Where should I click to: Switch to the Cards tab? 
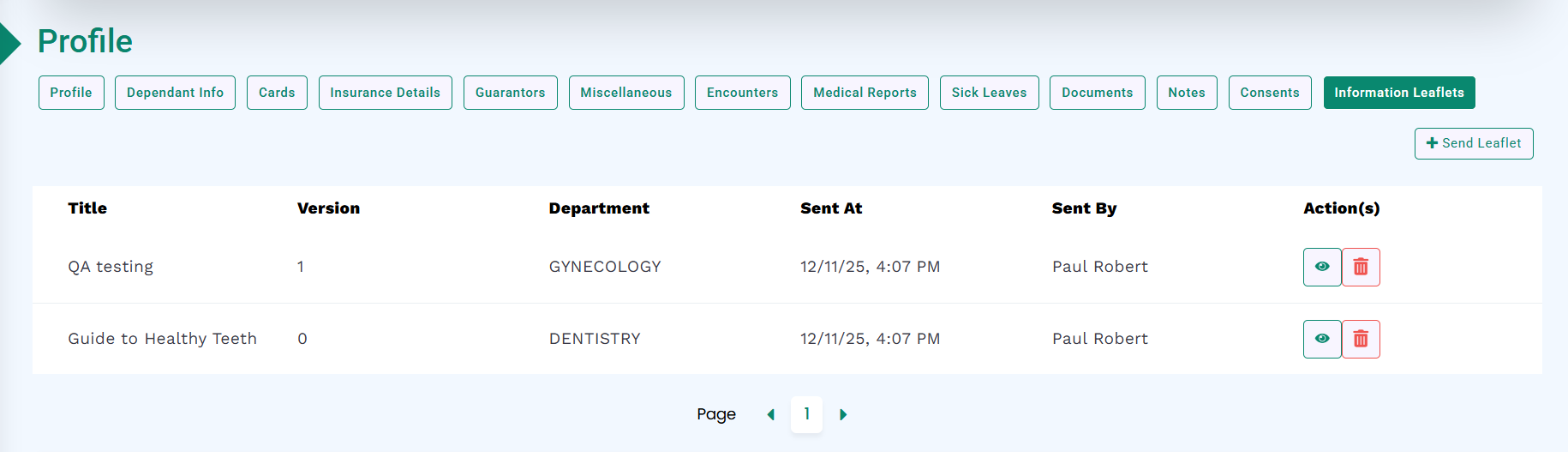(277, 93)
